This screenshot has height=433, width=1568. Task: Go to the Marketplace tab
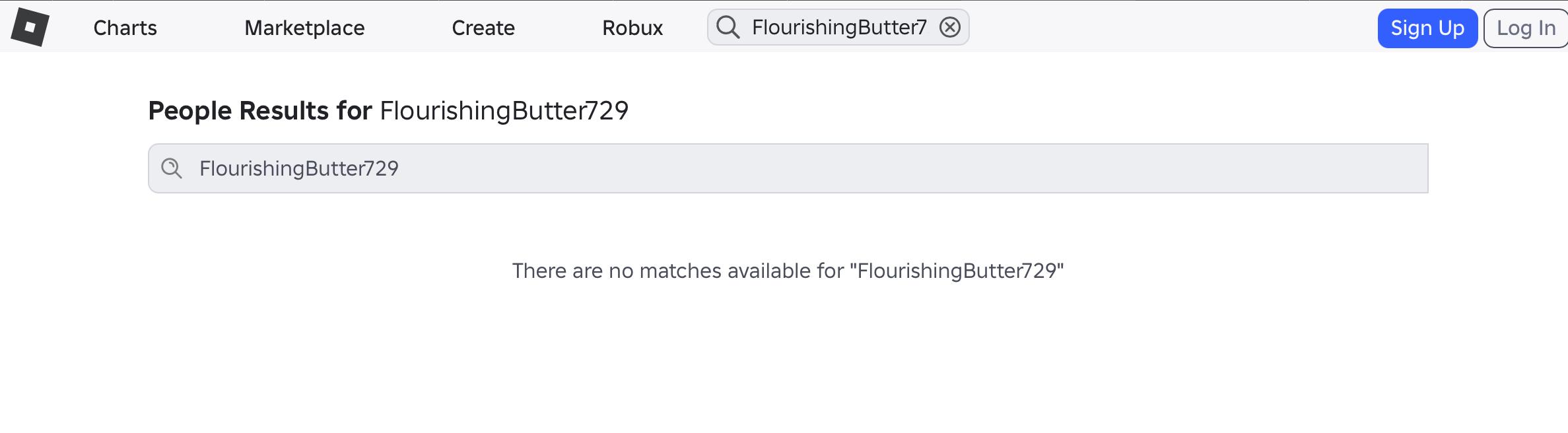[304, 28]
